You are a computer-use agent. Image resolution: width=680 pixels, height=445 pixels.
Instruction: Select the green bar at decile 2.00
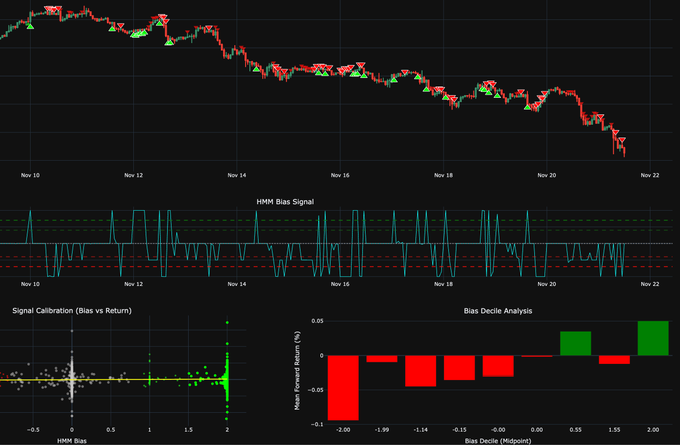pyautogui.click(x=652, y=338)
